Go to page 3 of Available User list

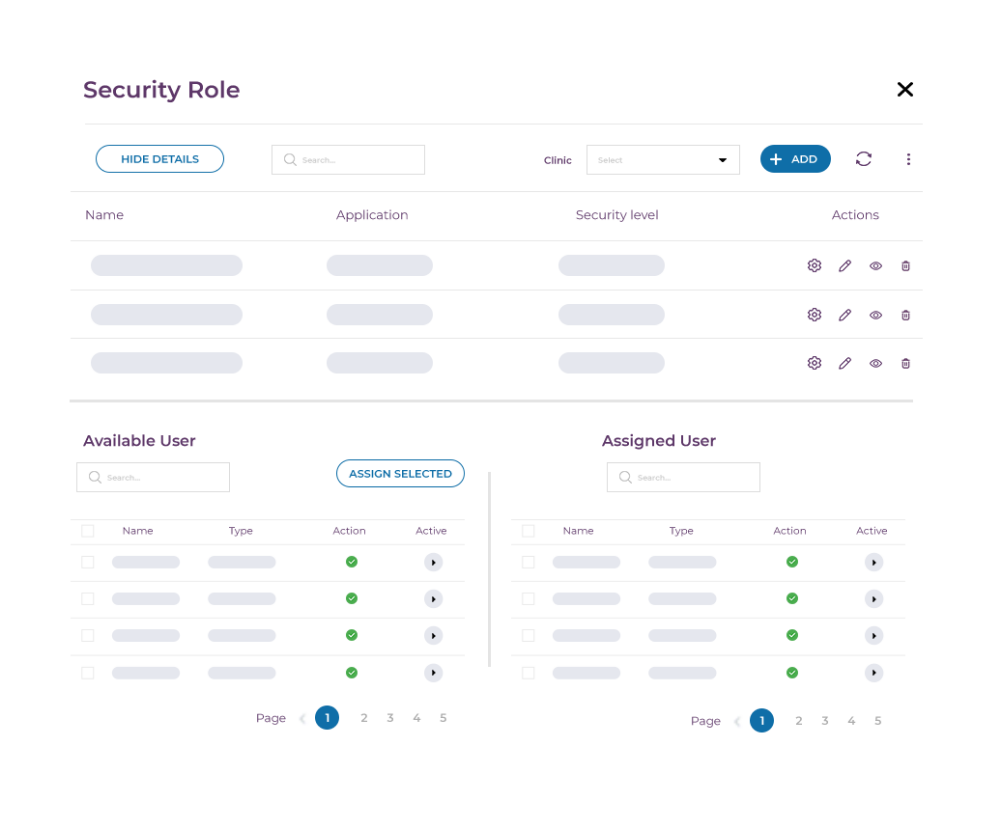(390, 717)
